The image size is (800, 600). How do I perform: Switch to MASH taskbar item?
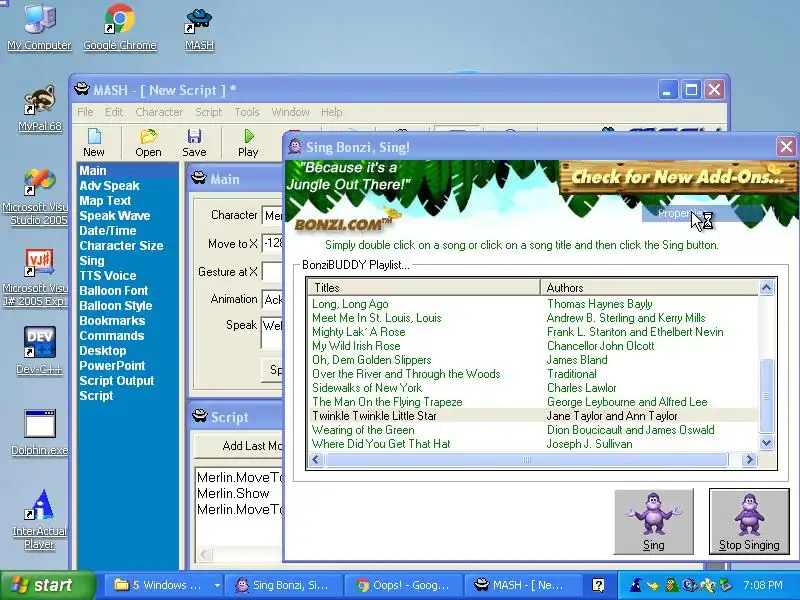pos(522,585)
